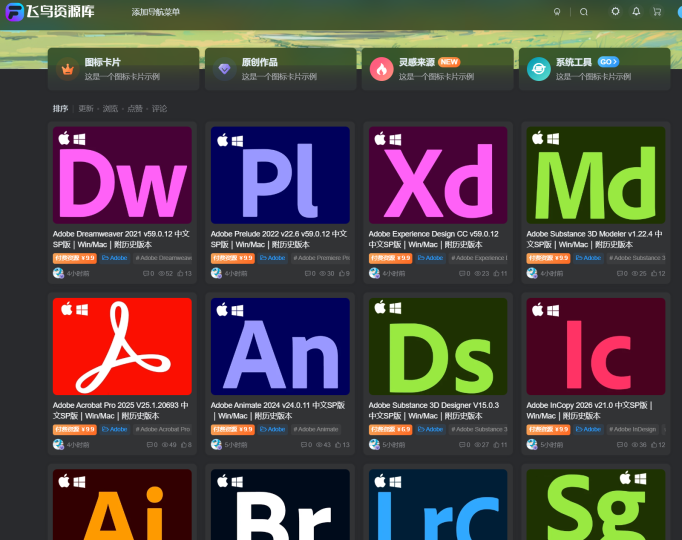Open the Adobe Dreamweaver 2021 title link
This screenshot has height=540, width=682.
[x=121, y=238]
